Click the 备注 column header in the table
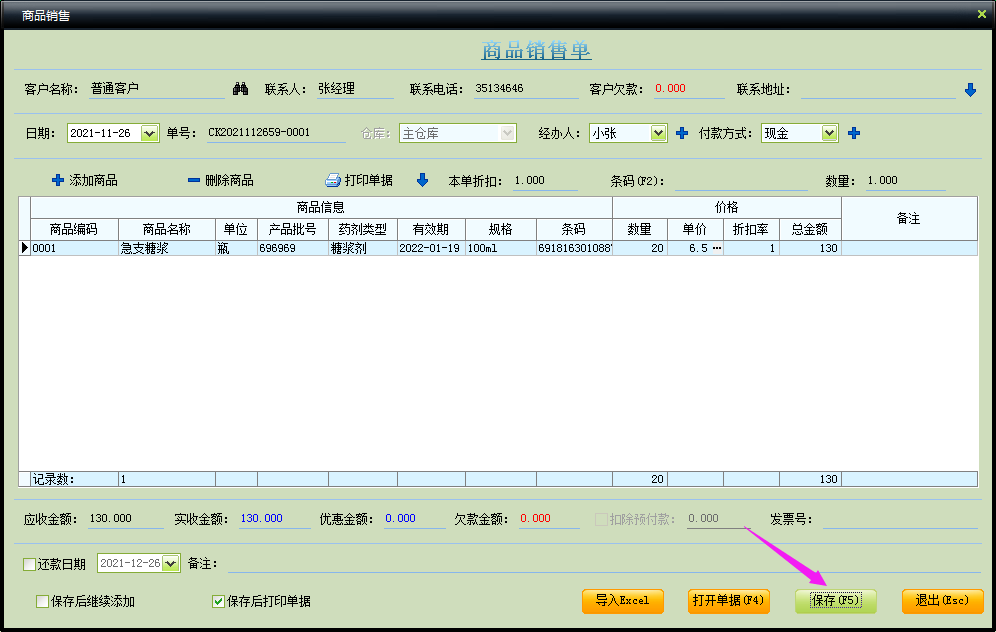This screenshot has width=996, height=632. click(x=909, y=219)
